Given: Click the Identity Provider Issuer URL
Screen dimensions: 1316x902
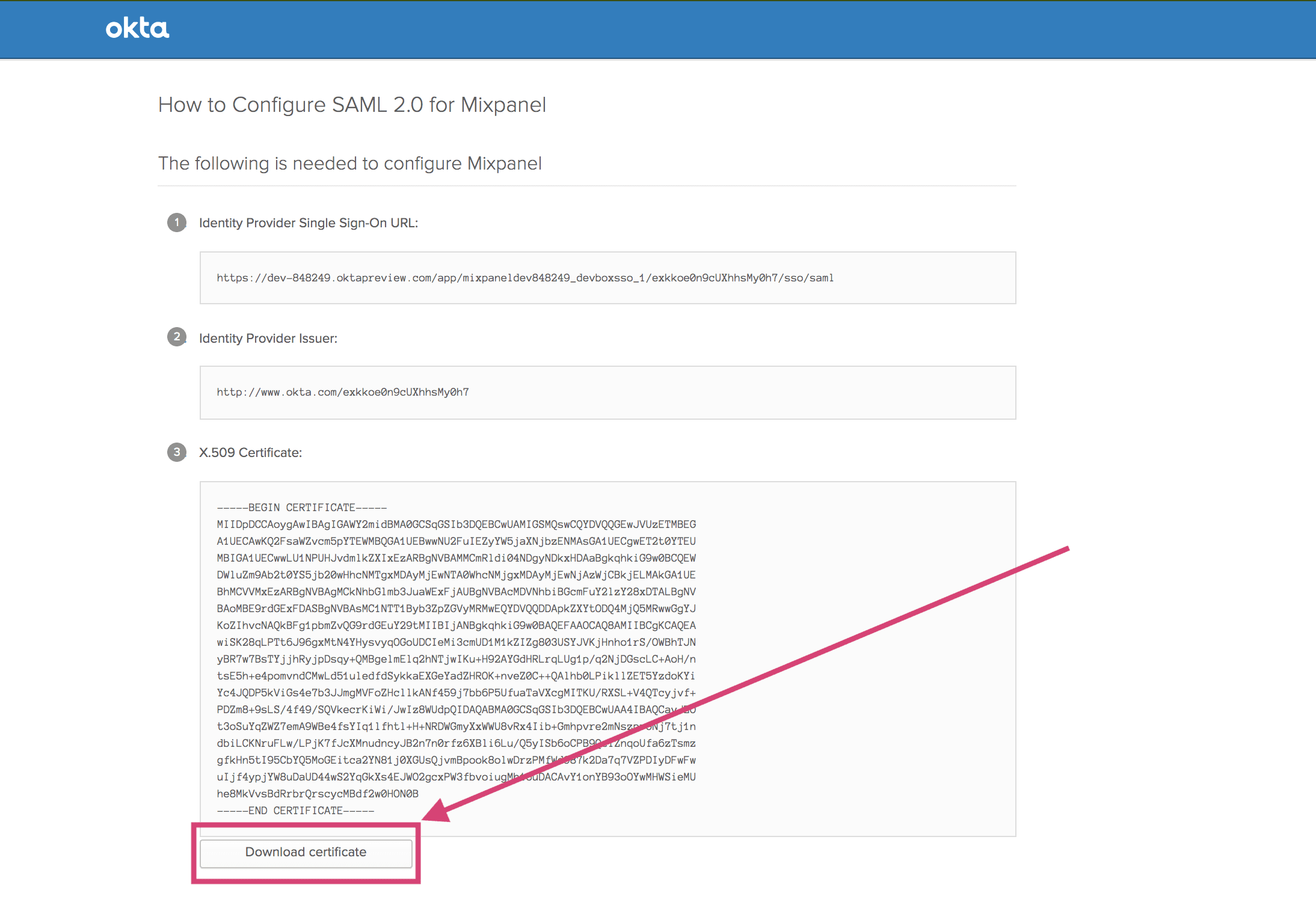Looking at the screenshot, I should coord(343,391).
